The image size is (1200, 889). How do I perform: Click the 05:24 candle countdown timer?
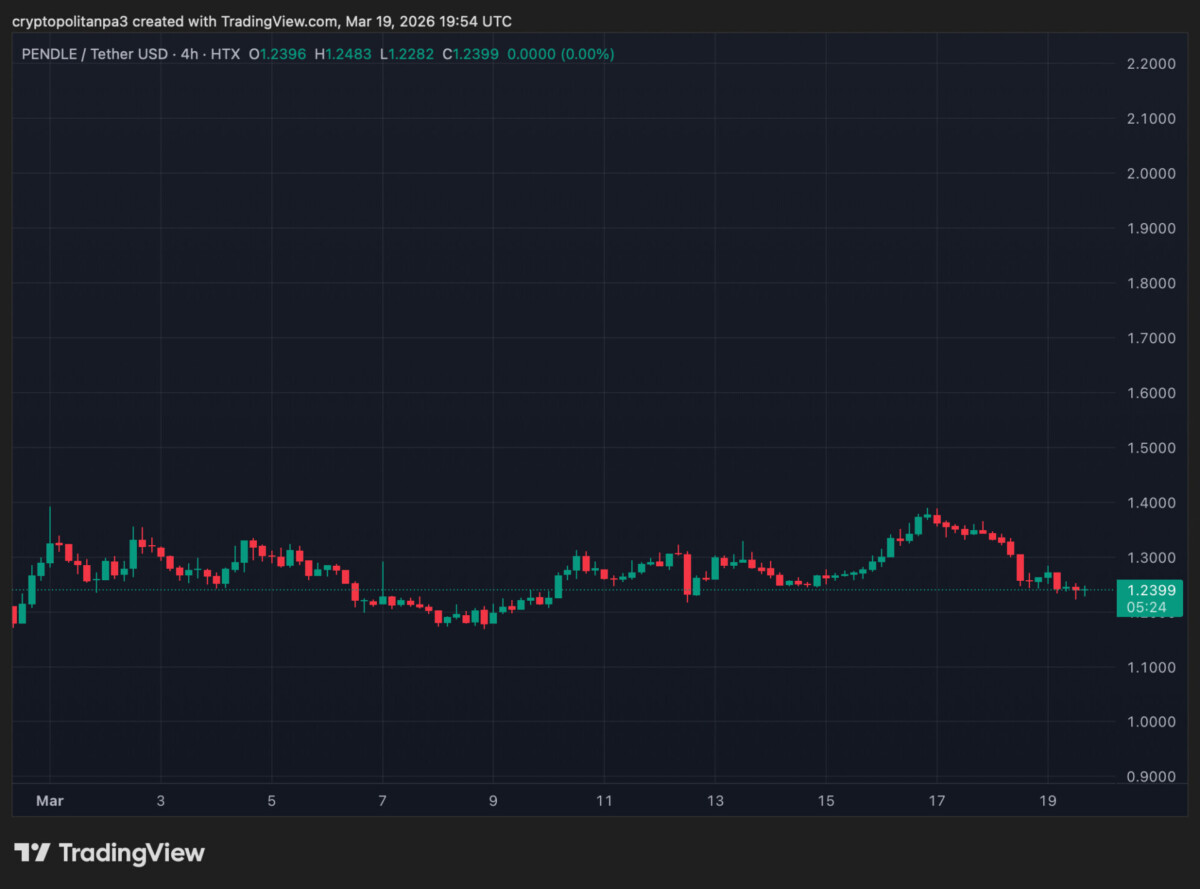click(x=1149, y=606)
